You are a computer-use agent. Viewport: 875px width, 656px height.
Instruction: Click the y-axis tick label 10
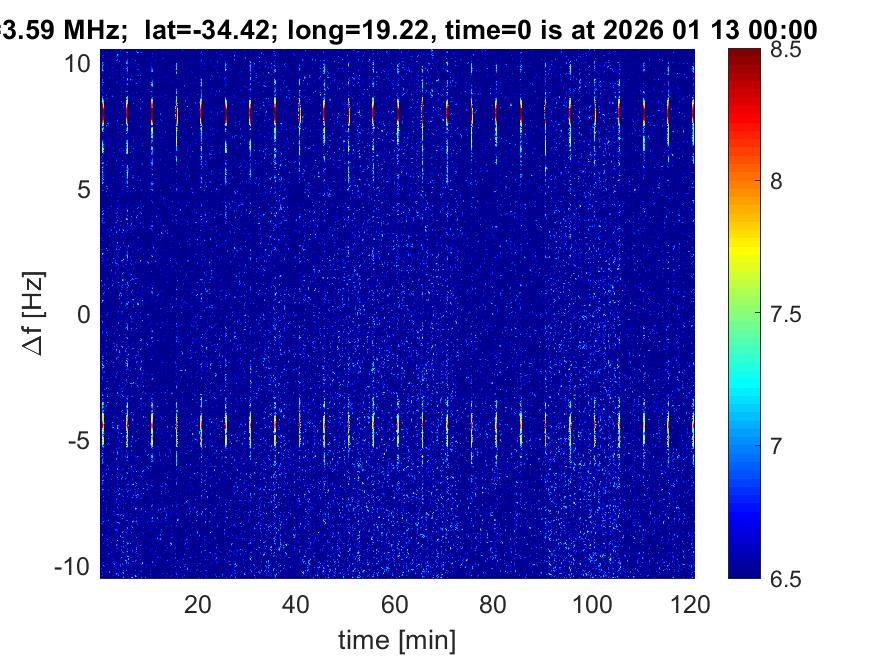coord(80,64)
